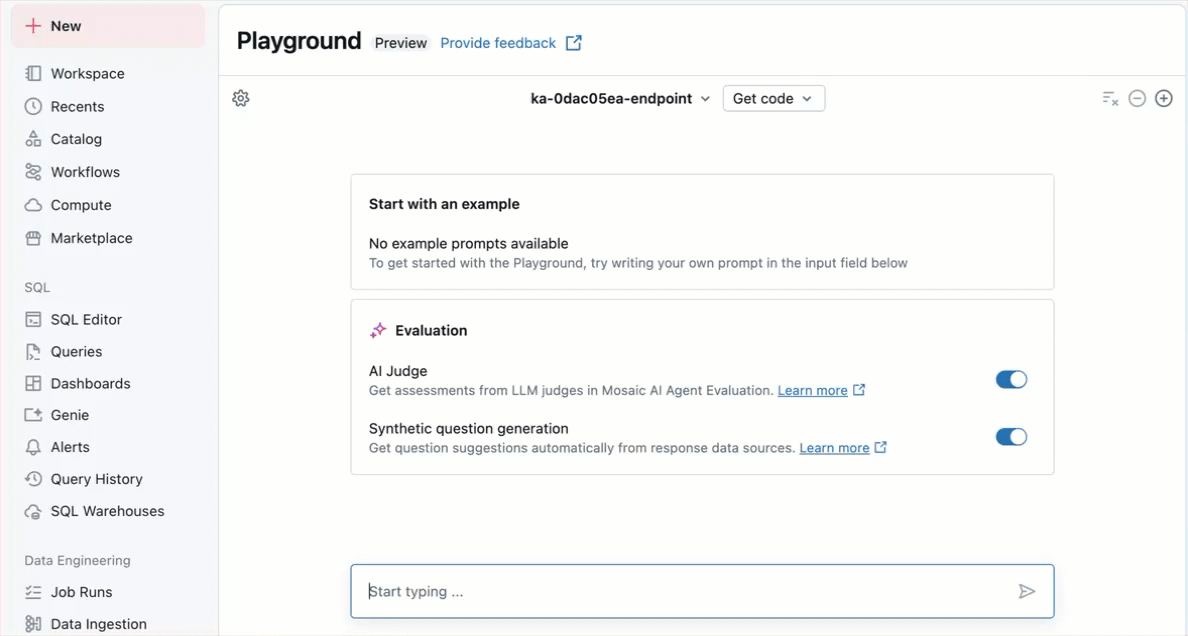The width and height of the screenshot is (1188, 636).
Task: Click the Compute sidebar icon
Action: click(32, 205)
